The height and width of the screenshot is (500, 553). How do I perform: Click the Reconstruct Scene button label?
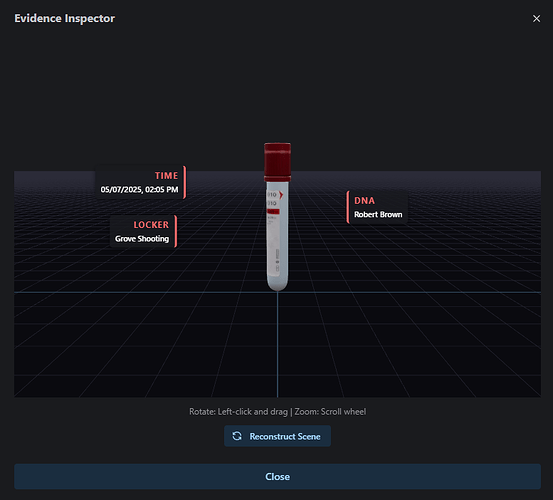tap(285, 437)
